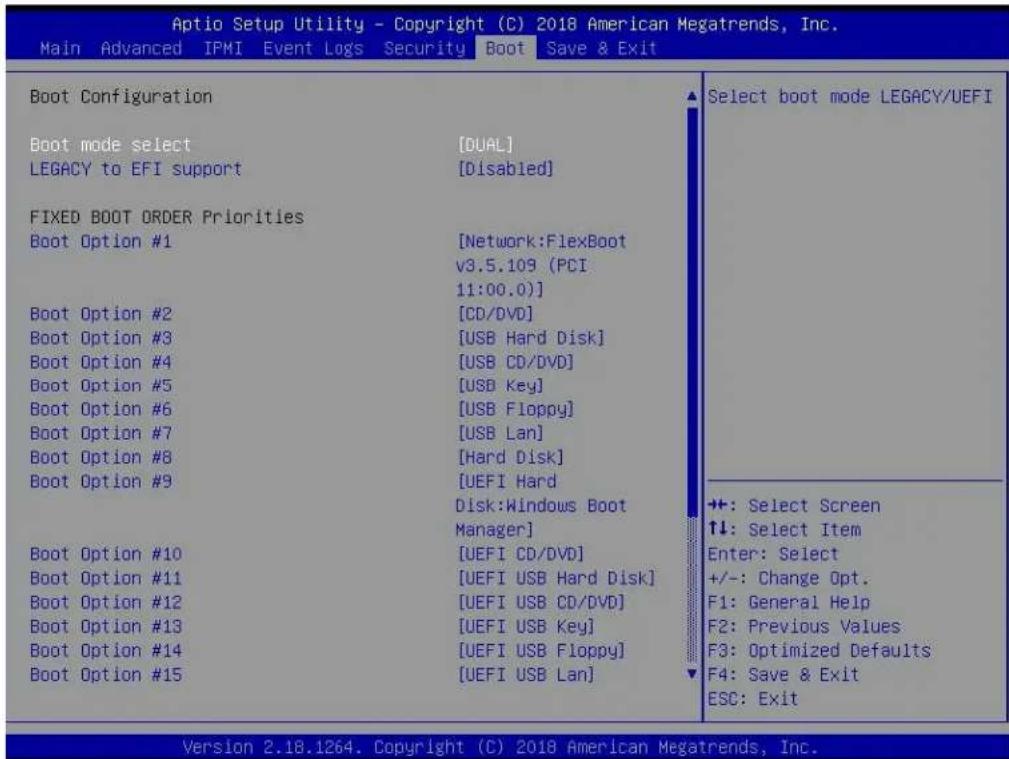Click the Select Item key hint
This screenshot has width=1009, height=759.
(784, 530)
